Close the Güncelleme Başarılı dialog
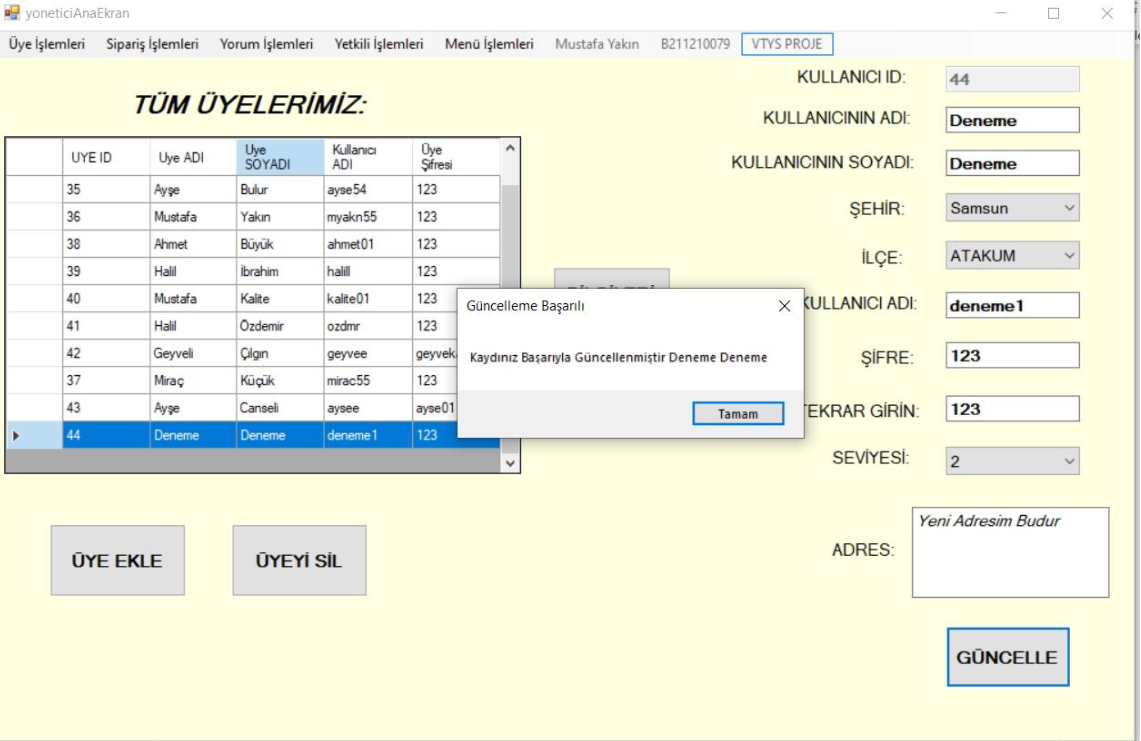This screenshot has width=1141, height=741. coord(784,307)
